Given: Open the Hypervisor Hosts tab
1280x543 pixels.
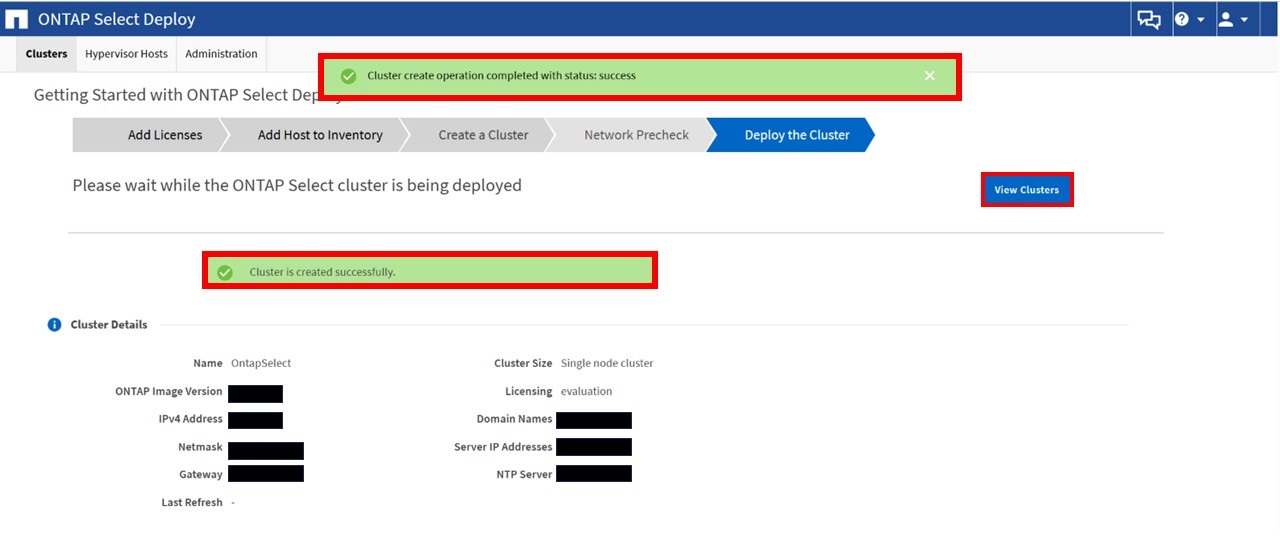Looking at the screenshot, I should 126,54.
